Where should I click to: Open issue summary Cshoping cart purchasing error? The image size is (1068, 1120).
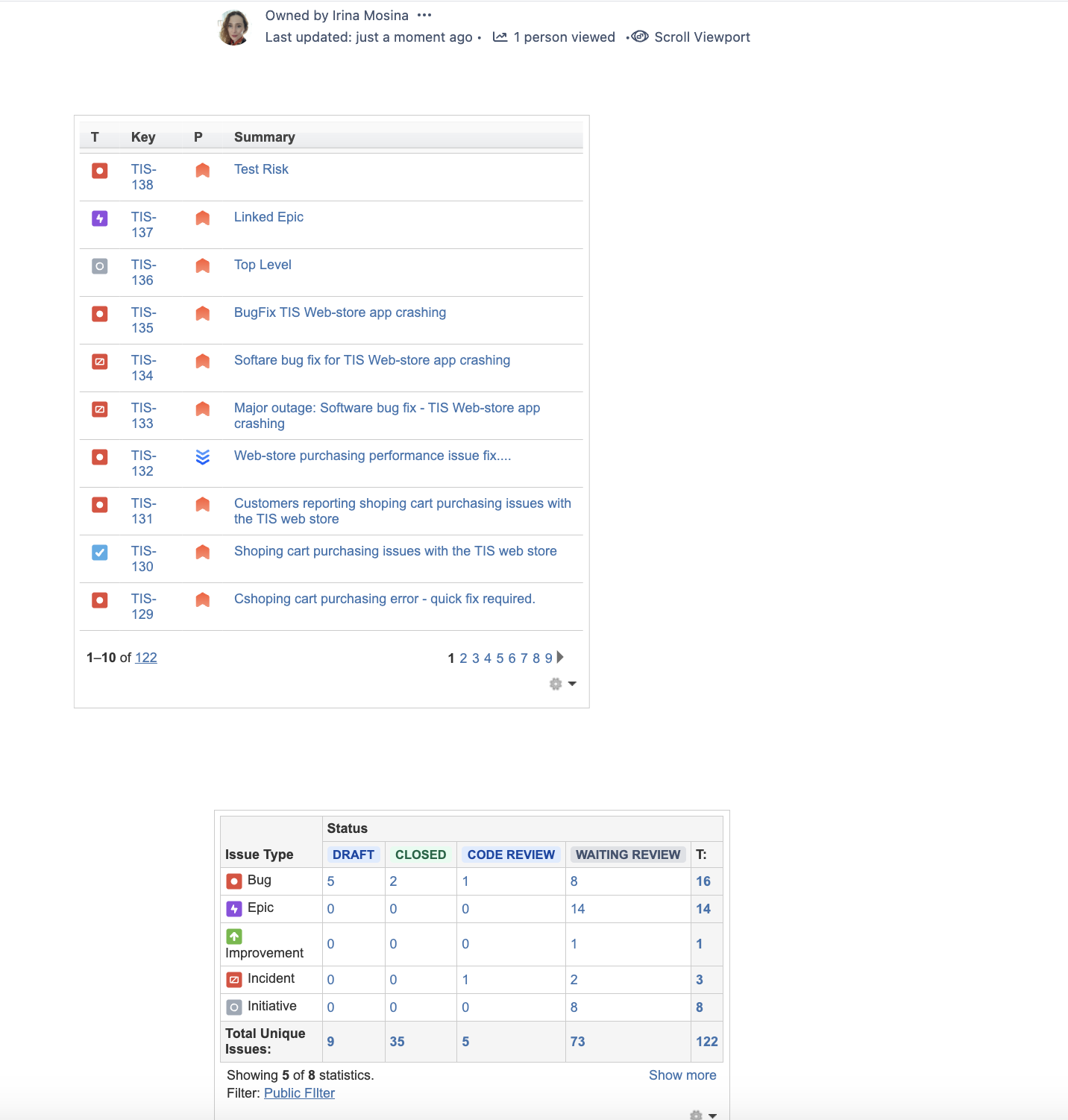(x=384, y=599)
